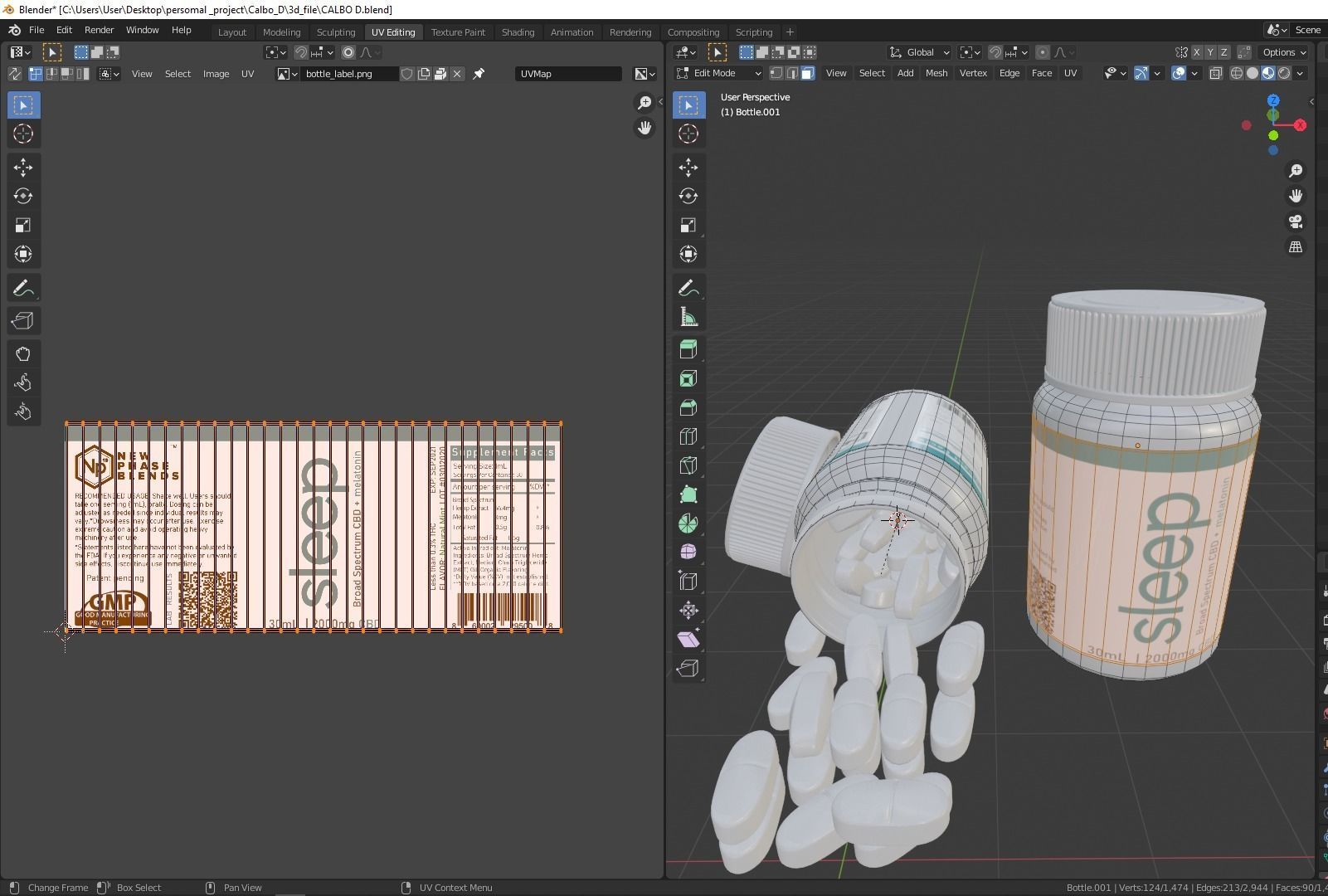
Task: Select the Measure tool in 3D viewport
Action: (688, 317)
